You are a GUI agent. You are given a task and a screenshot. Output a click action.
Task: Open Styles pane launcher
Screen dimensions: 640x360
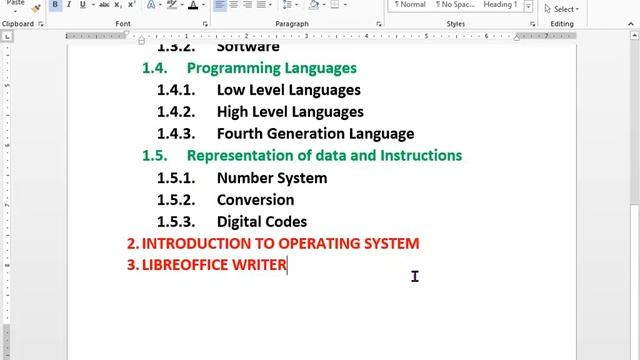pos(533,24)
